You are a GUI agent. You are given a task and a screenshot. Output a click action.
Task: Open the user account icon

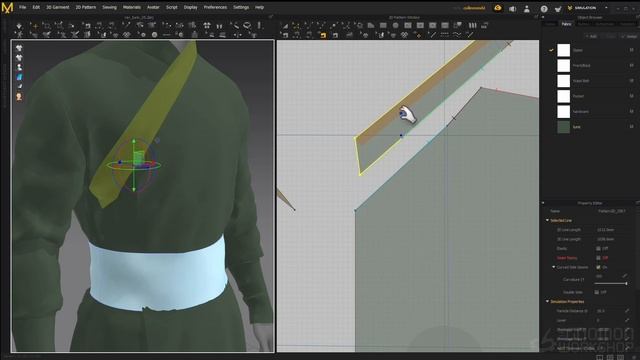pos(527,9)
